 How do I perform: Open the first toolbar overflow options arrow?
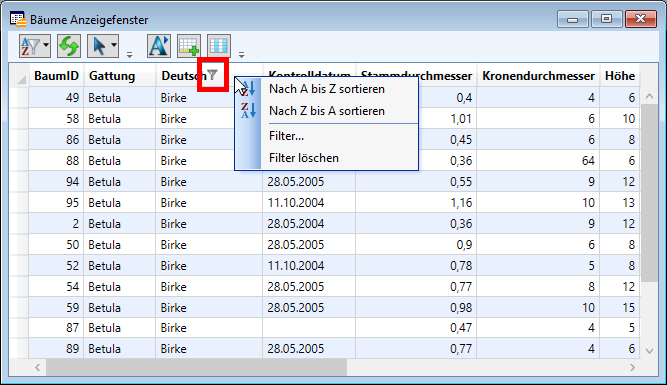[x=130, y=54]
